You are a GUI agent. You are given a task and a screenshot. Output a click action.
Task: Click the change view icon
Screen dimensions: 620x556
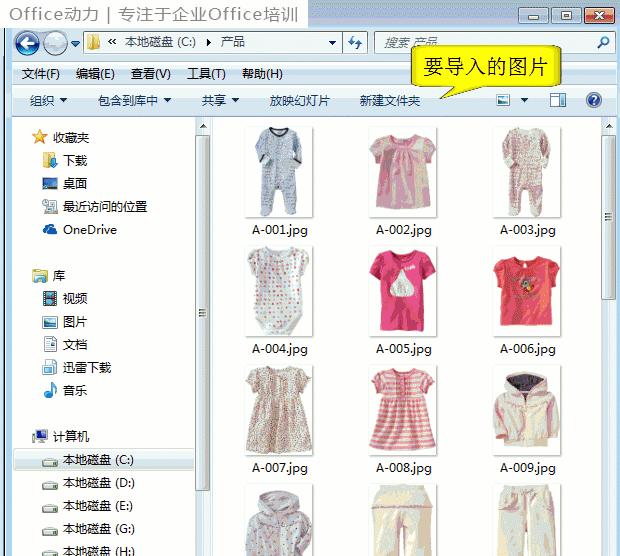click(x=503, y=100)
